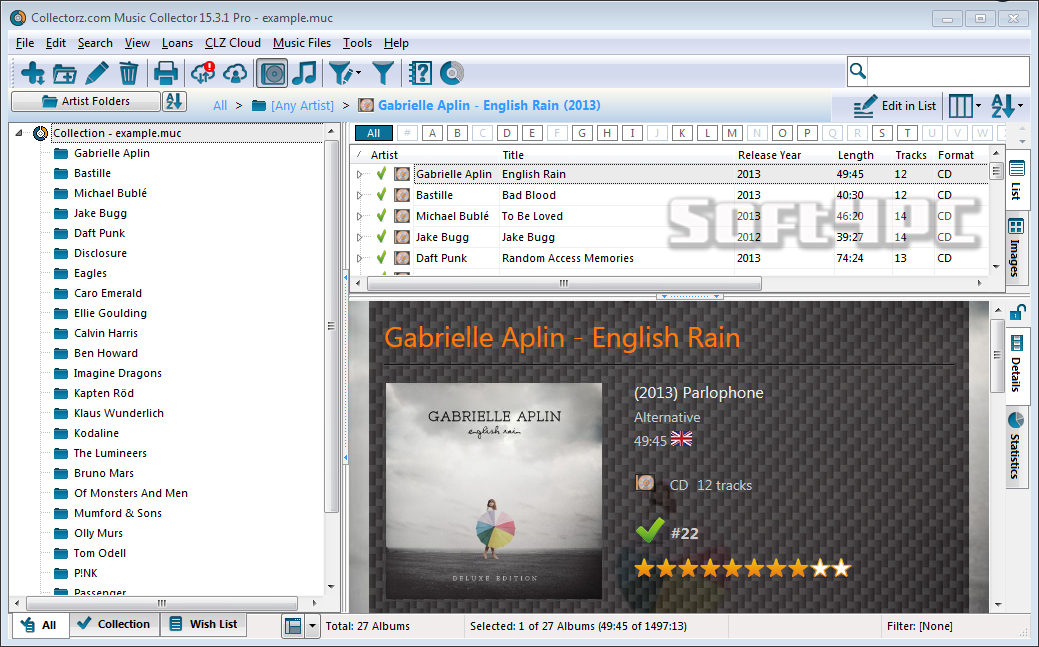Screen dimensions: 1039x647
Task: Click the search input field
Action: pos(948,71)
